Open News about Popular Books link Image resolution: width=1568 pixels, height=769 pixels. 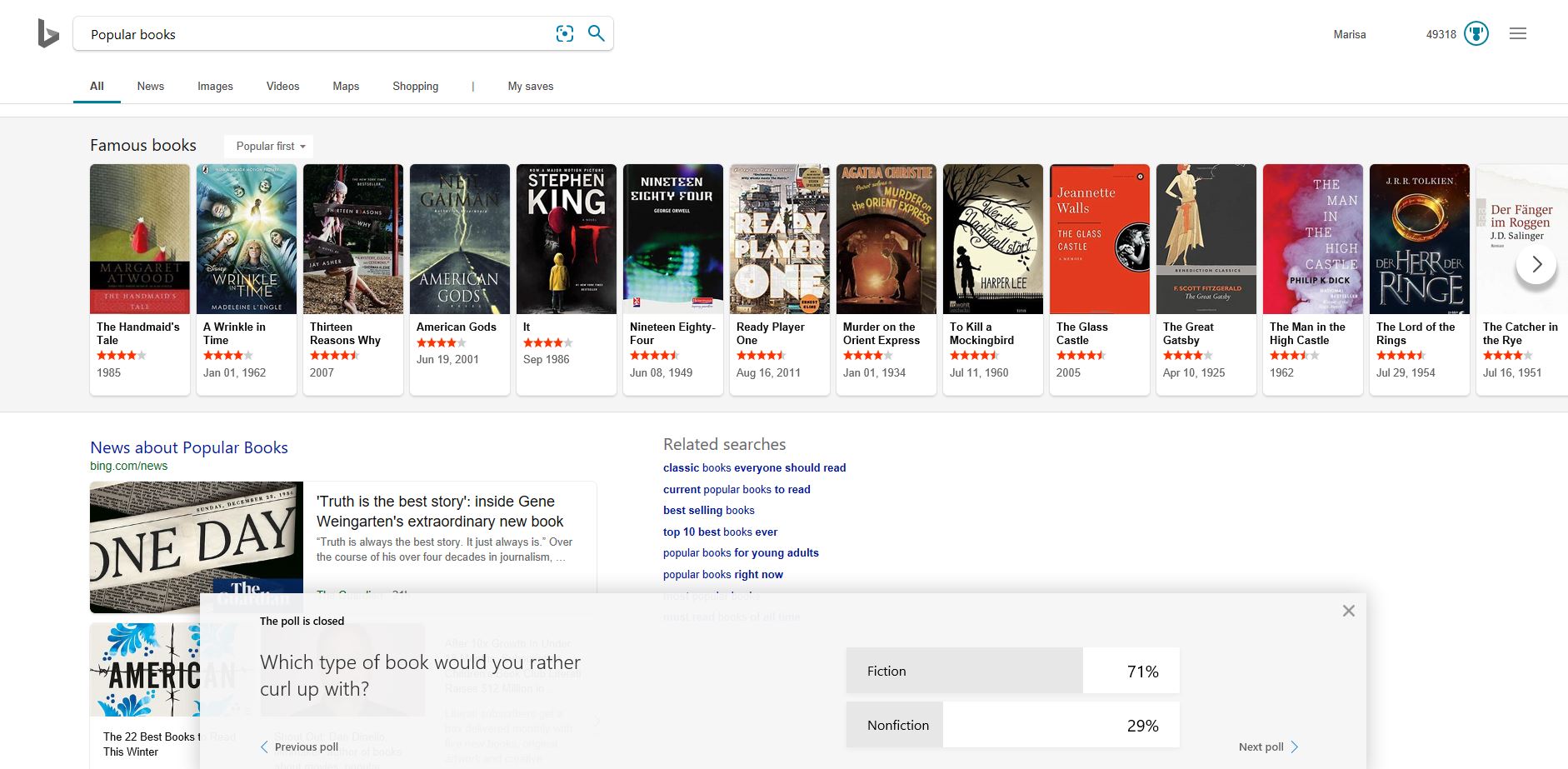click(x=189, y=447)
